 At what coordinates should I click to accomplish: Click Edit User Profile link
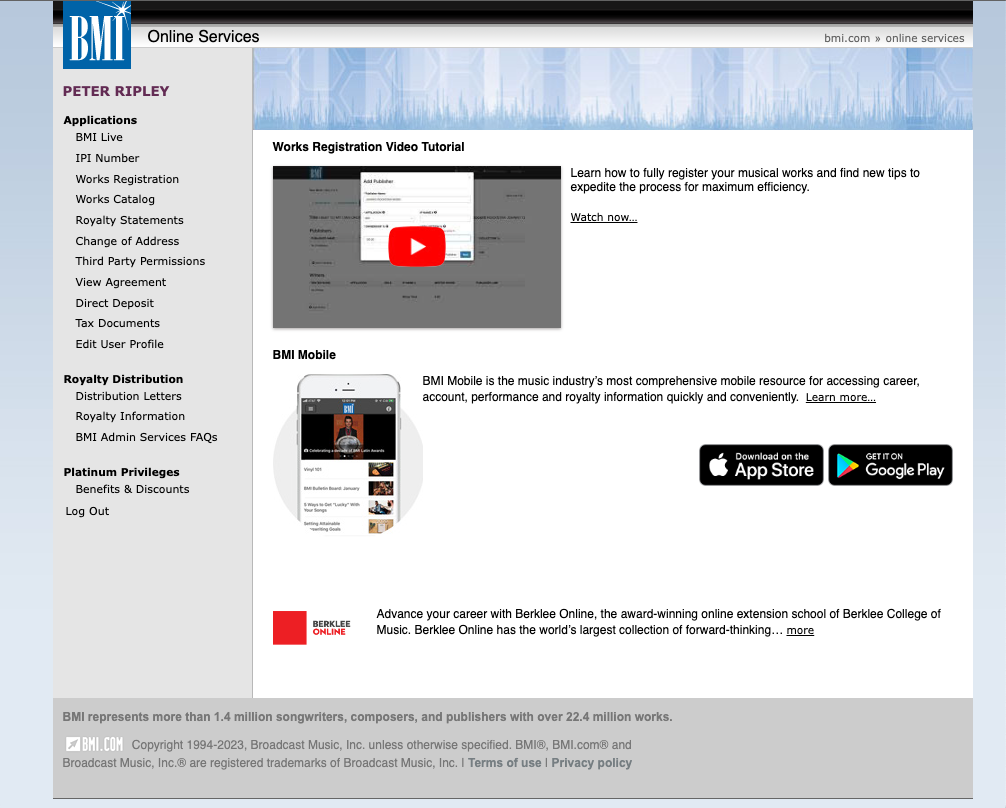point(119,344)
